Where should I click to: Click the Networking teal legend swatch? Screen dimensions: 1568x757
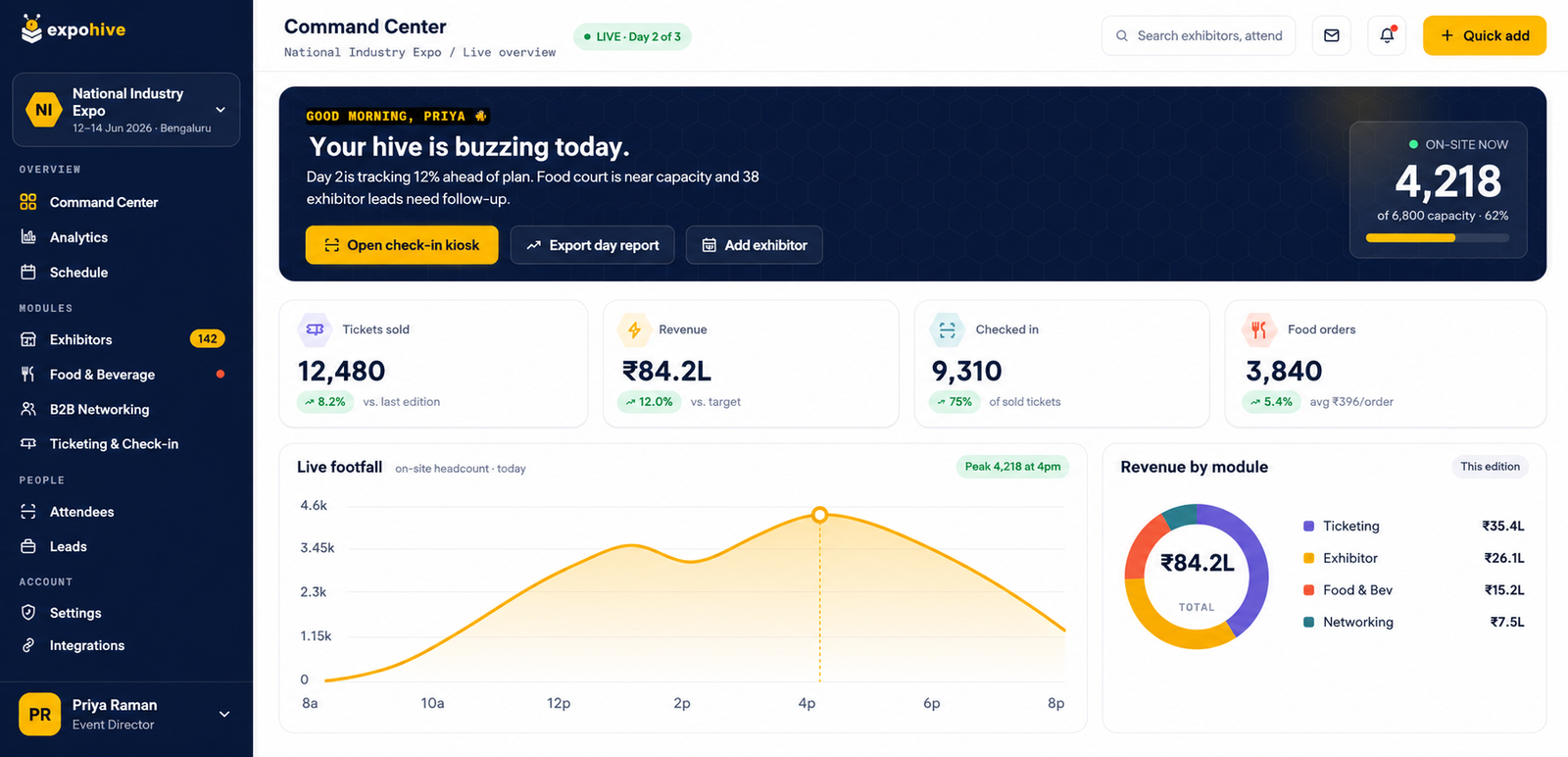1308,622
